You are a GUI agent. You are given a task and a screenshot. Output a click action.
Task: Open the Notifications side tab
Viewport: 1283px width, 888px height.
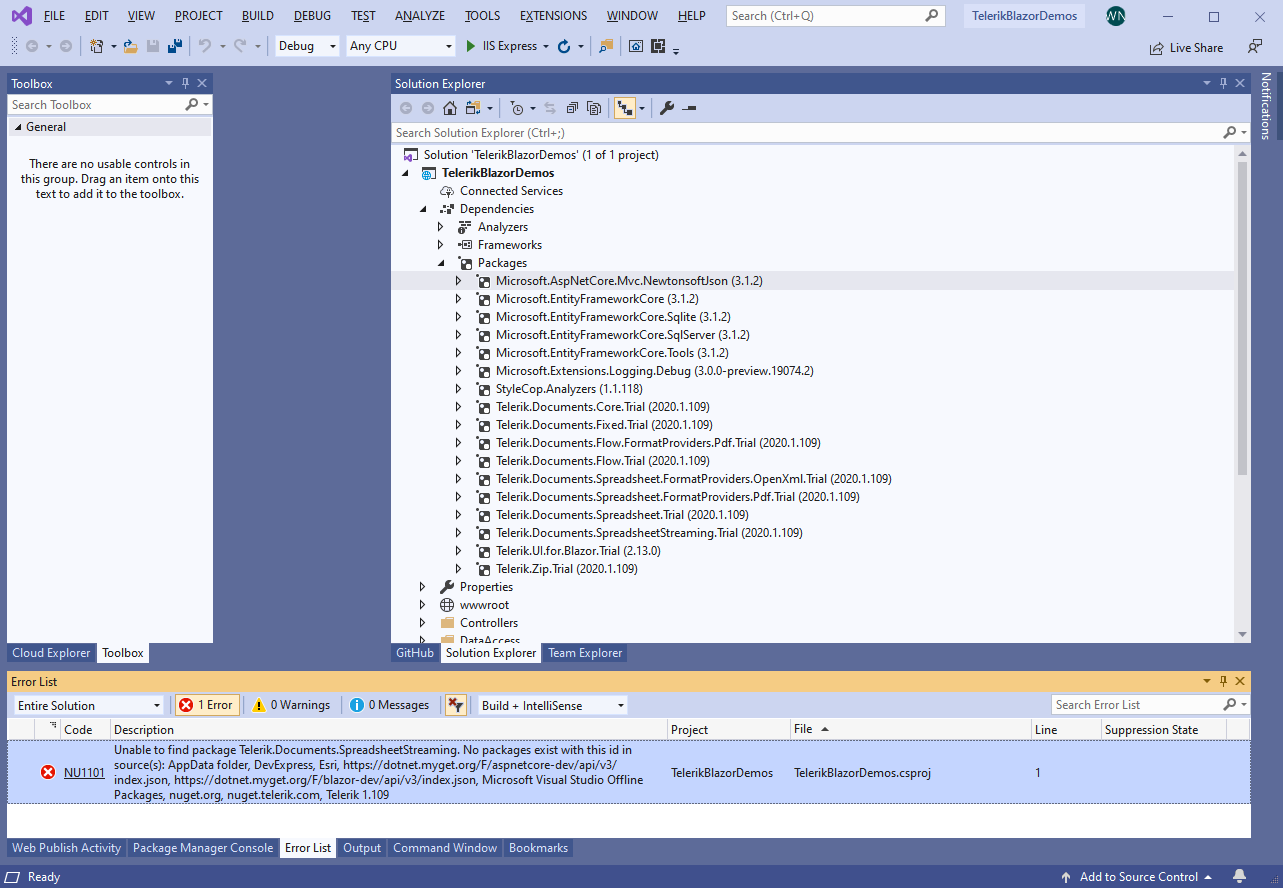pyautogui.click(x=1265, y=105)
